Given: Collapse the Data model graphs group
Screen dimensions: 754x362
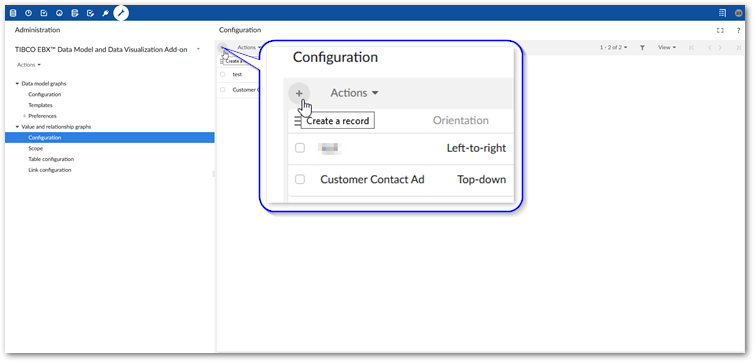Looking at the screenshot, I should pos(17,84).
